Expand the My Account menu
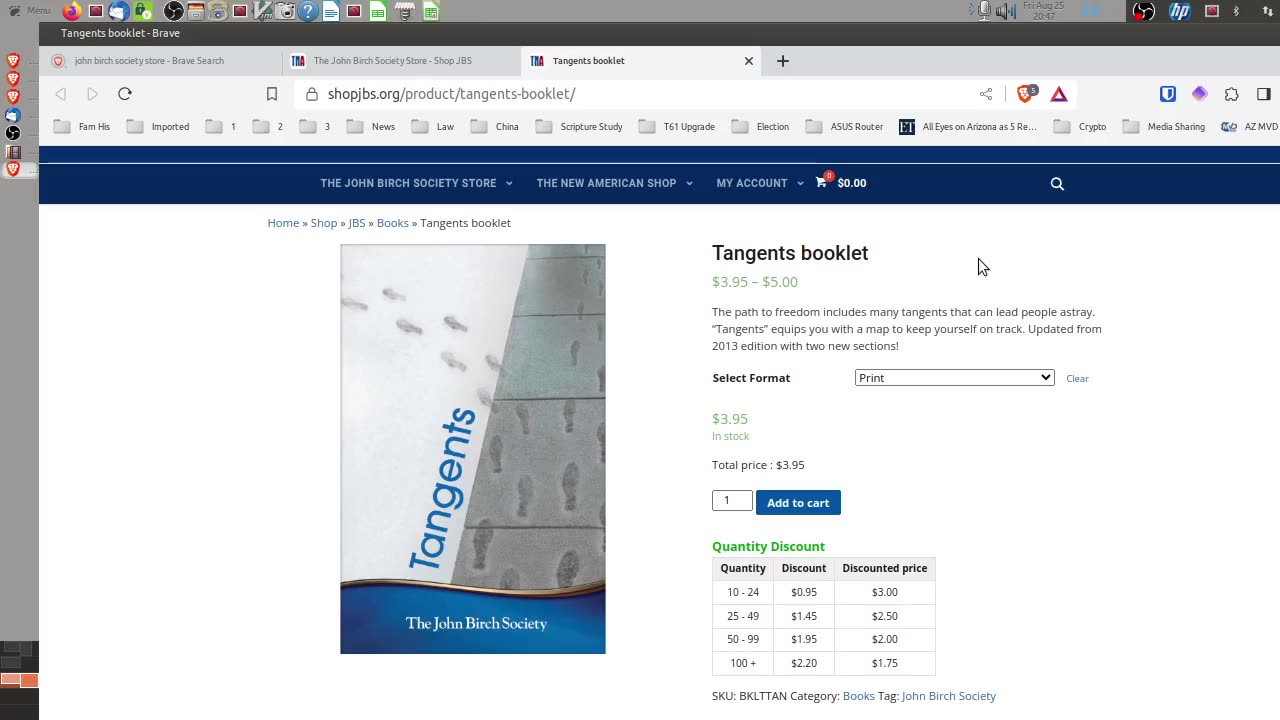 pos(760,183)
